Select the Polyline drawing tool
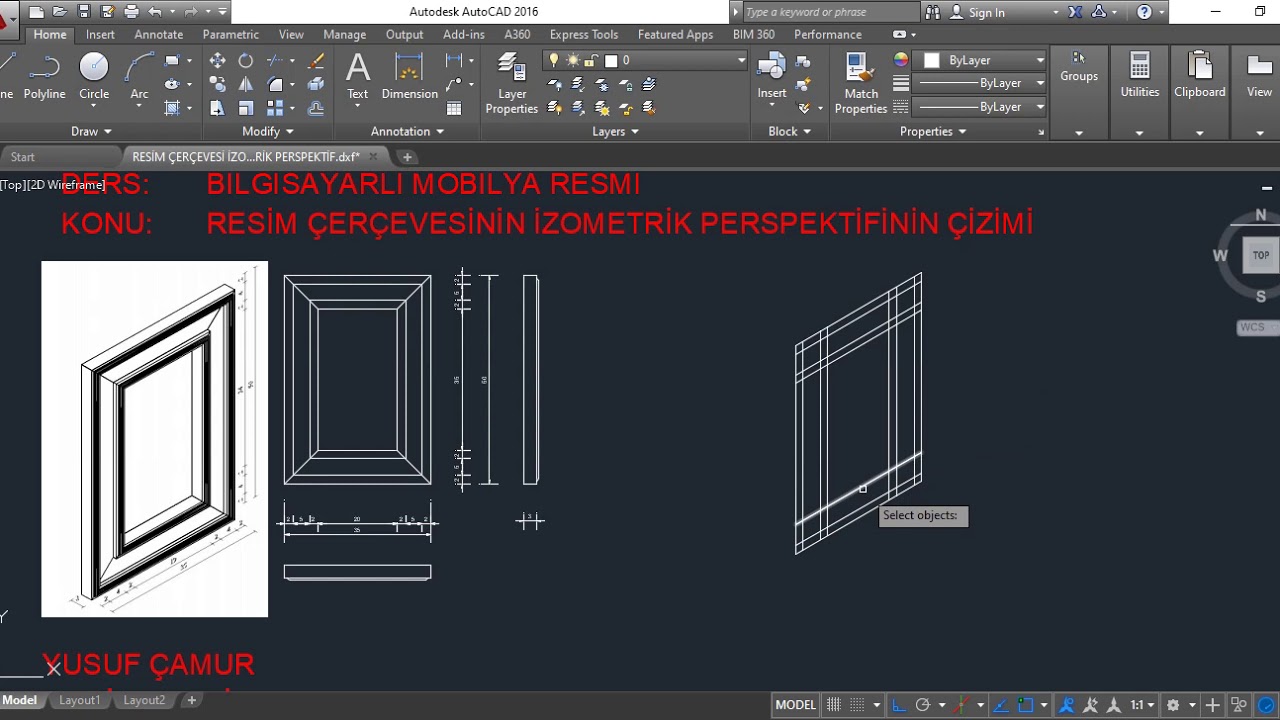Viewport: 1280px width, 720px height. [x=44, y=77]
